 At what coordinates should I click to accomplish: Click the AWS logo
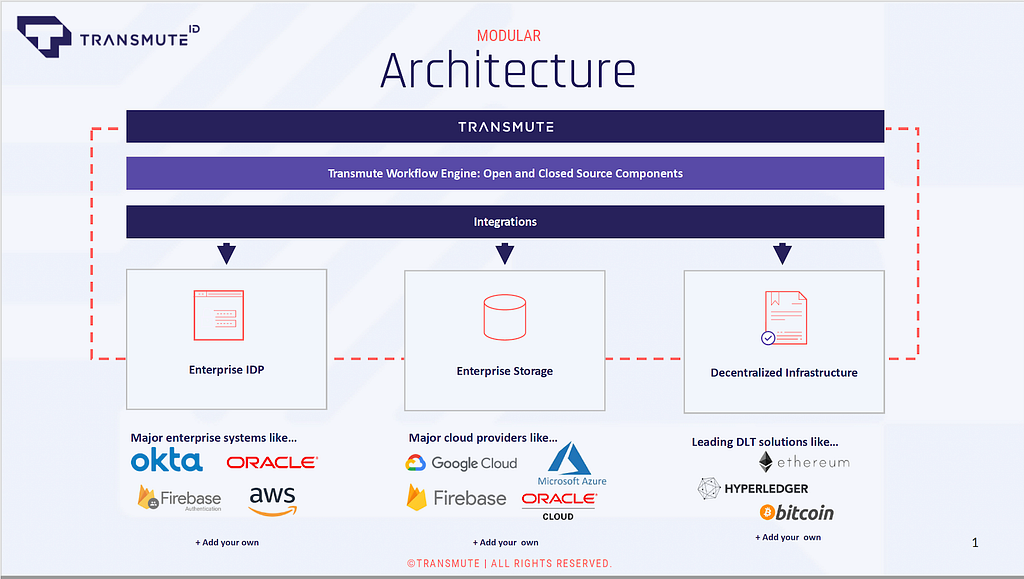273,501
